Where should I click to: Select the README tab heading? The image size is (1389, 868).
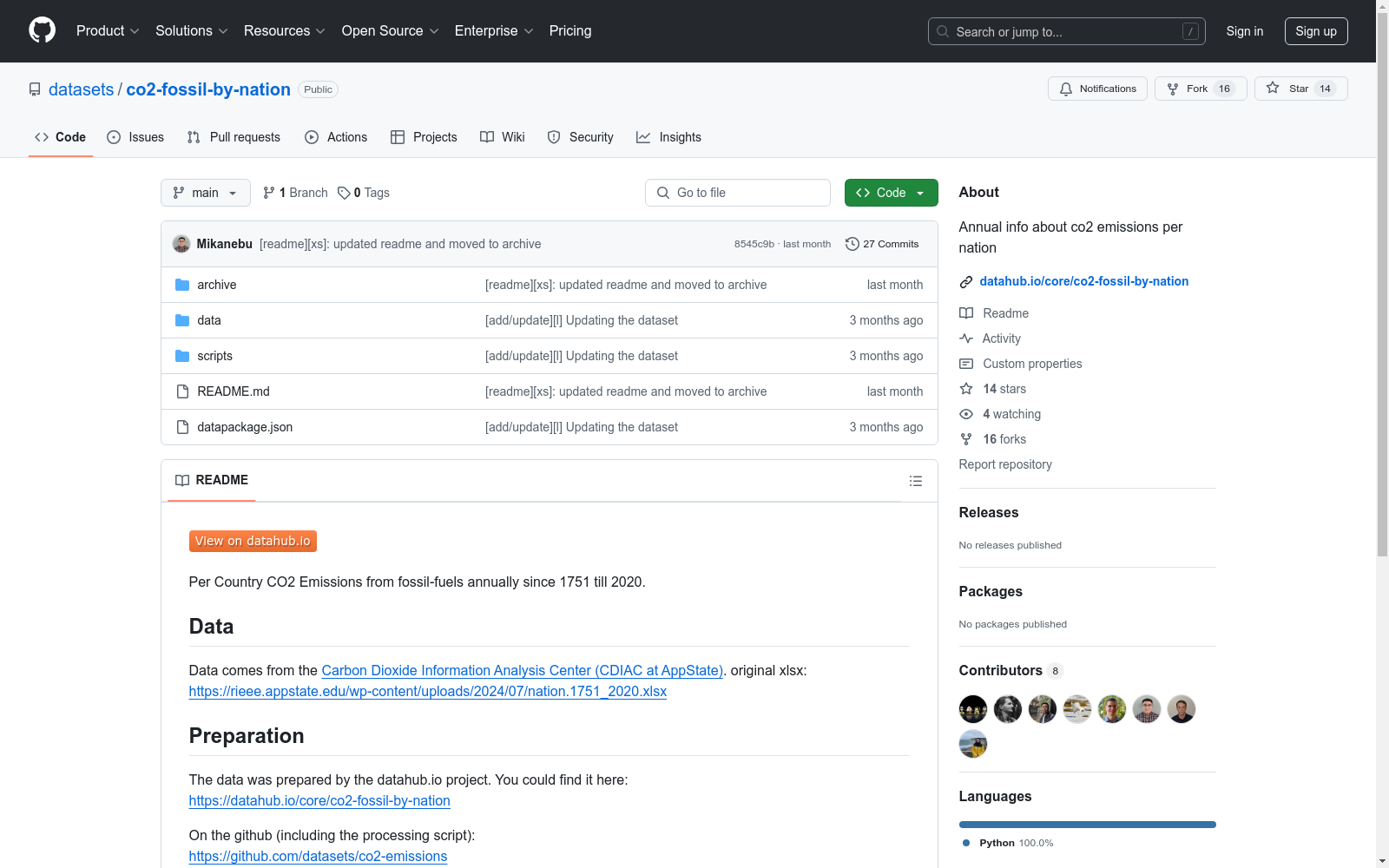pos(212,480)
